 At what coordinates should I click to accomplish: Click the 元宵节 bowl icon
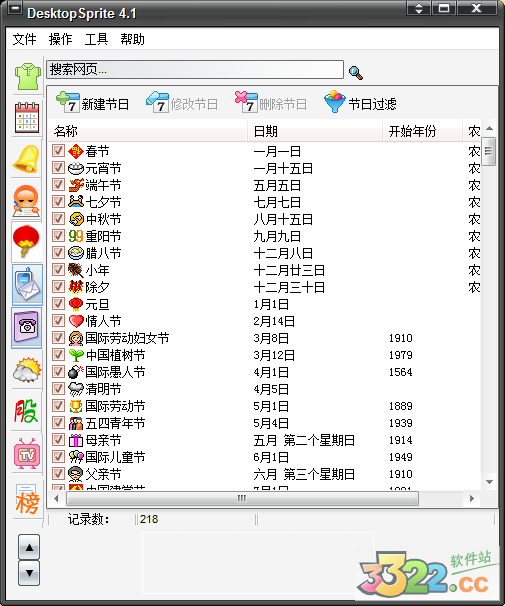(x=76, y=168)
